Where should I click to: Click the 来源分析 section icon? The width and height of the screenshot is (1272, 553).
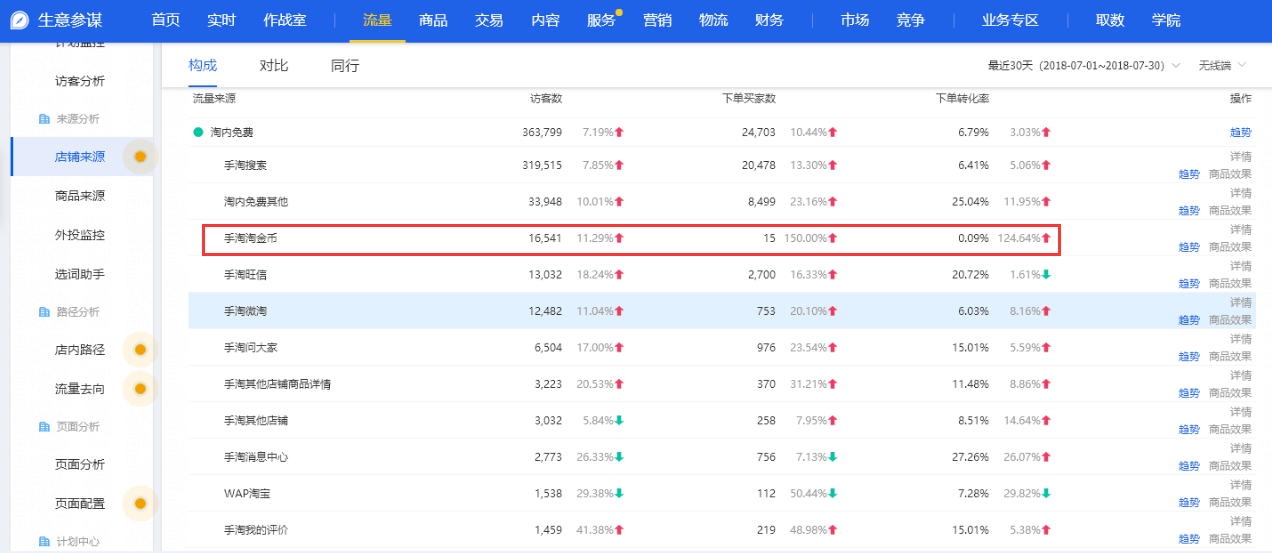44,119
